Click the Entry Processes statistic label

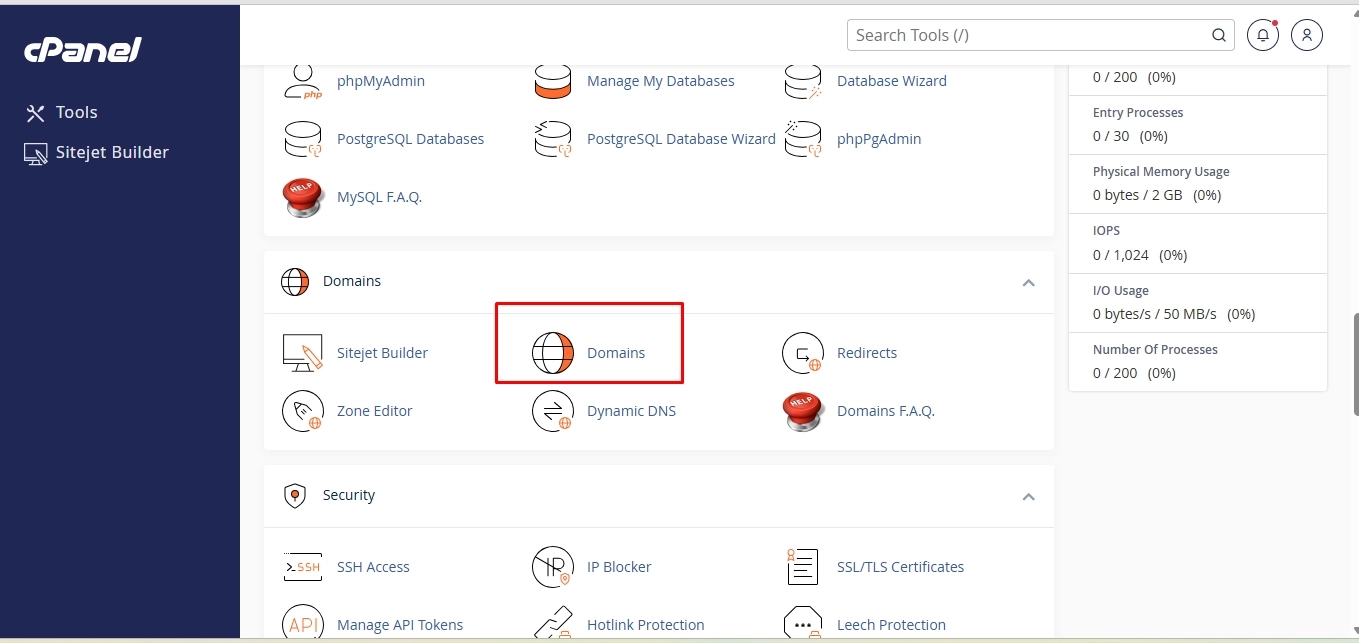1138,113
